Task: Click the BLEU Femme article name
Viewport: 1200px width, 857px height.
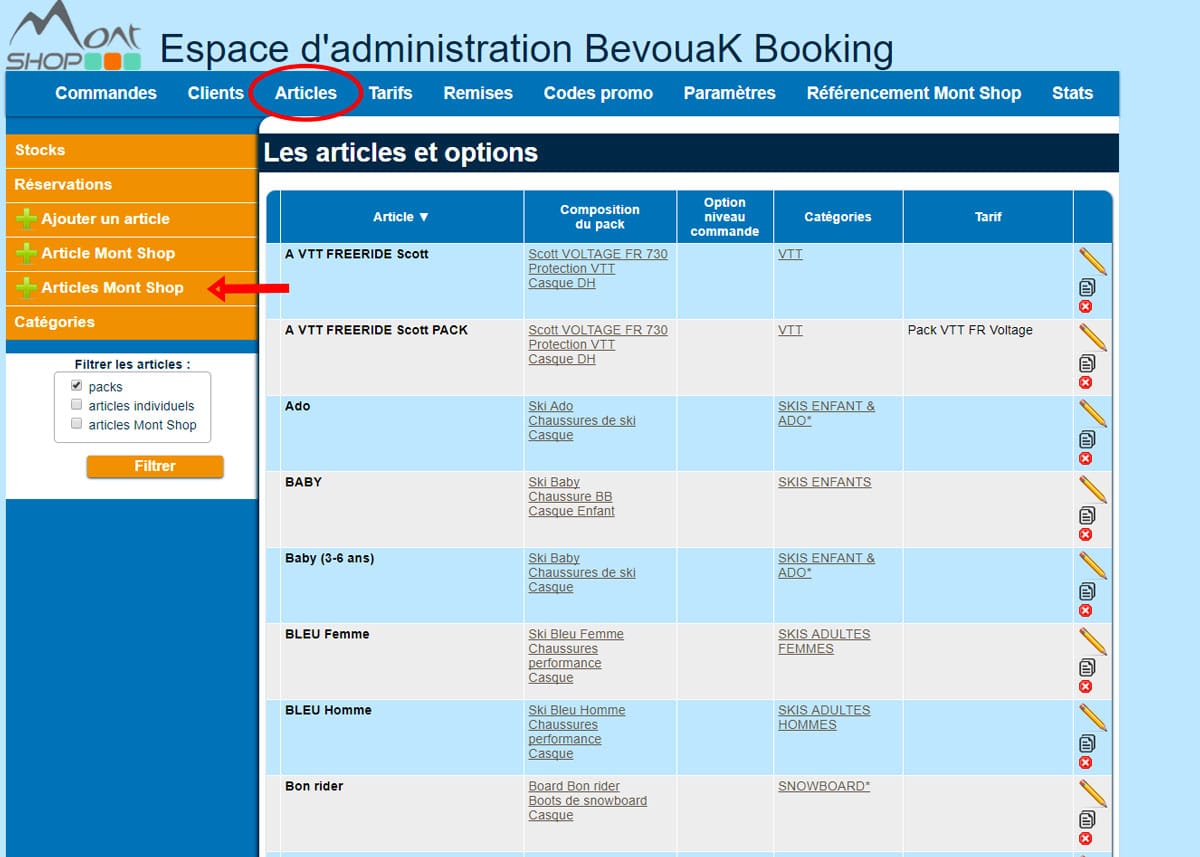Action: 327,634
